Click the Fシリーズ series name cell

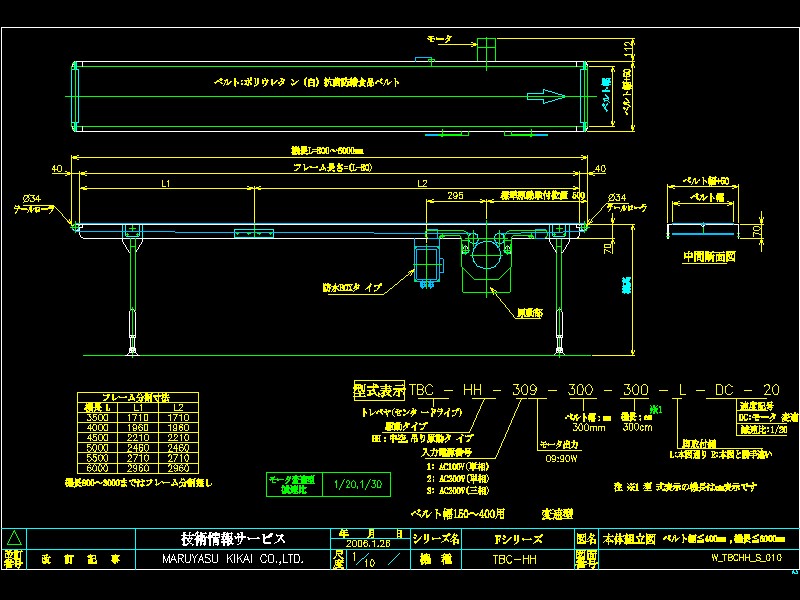point(518,539)
